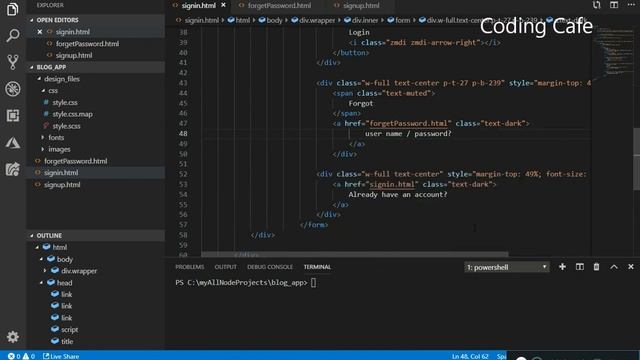Open the editor More Actions menu
The height and width of the screenshot is (360, 640).
631,5
